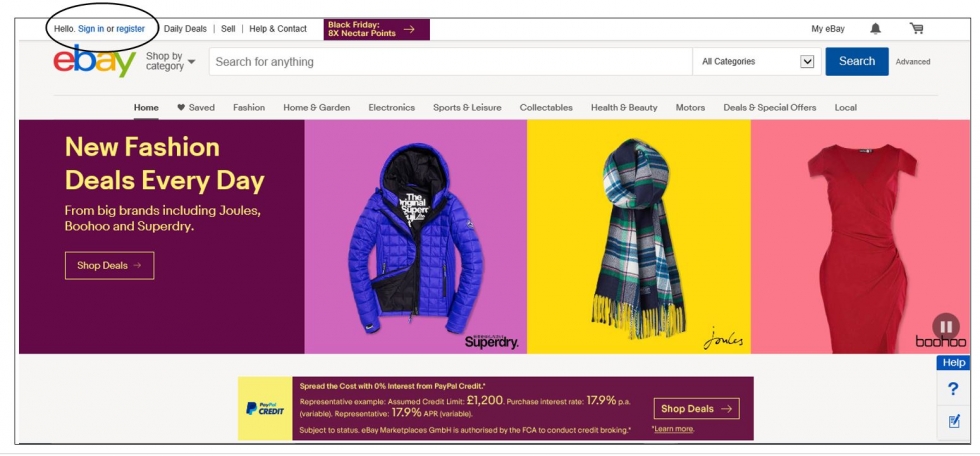
Task: Open the feedback note icon
Action: [x=954, y=422]
